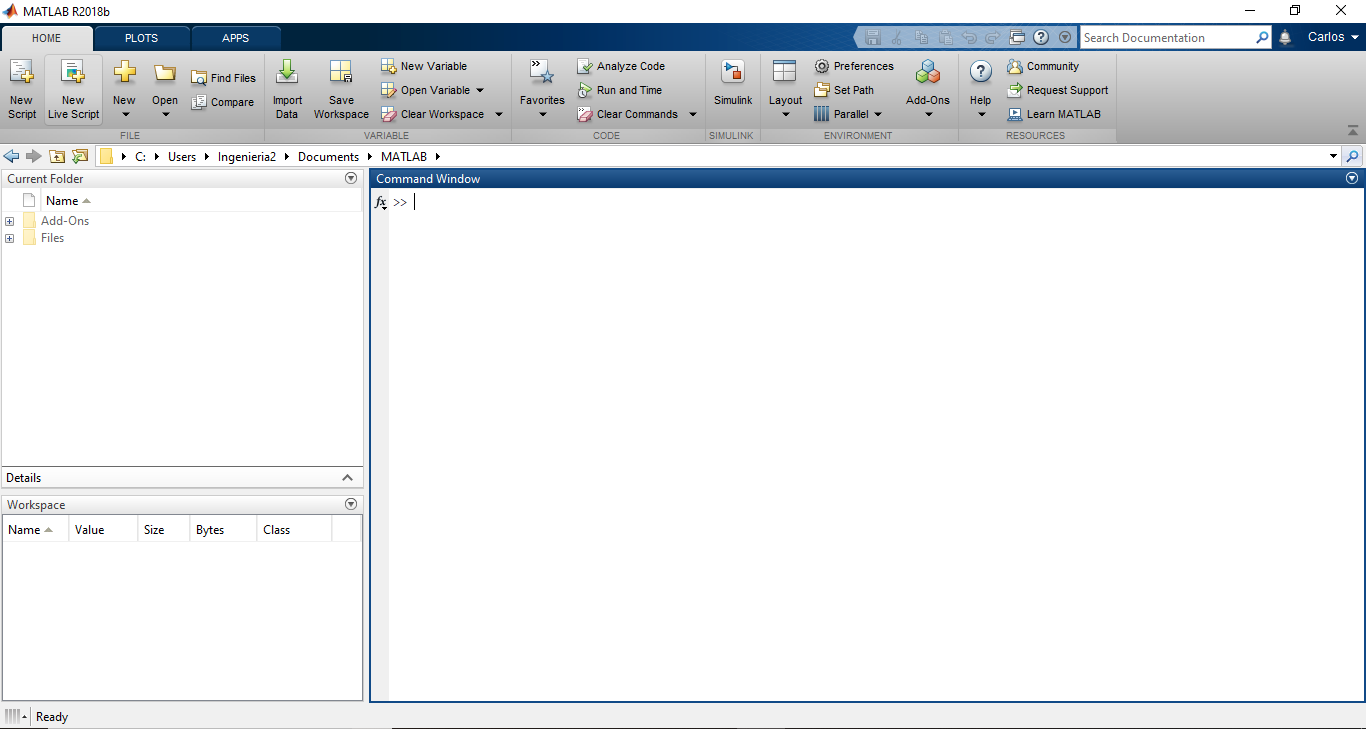Click the Search Documentation magnifier icon
The image size is (1366, 729).
(x=1263, y=38)
